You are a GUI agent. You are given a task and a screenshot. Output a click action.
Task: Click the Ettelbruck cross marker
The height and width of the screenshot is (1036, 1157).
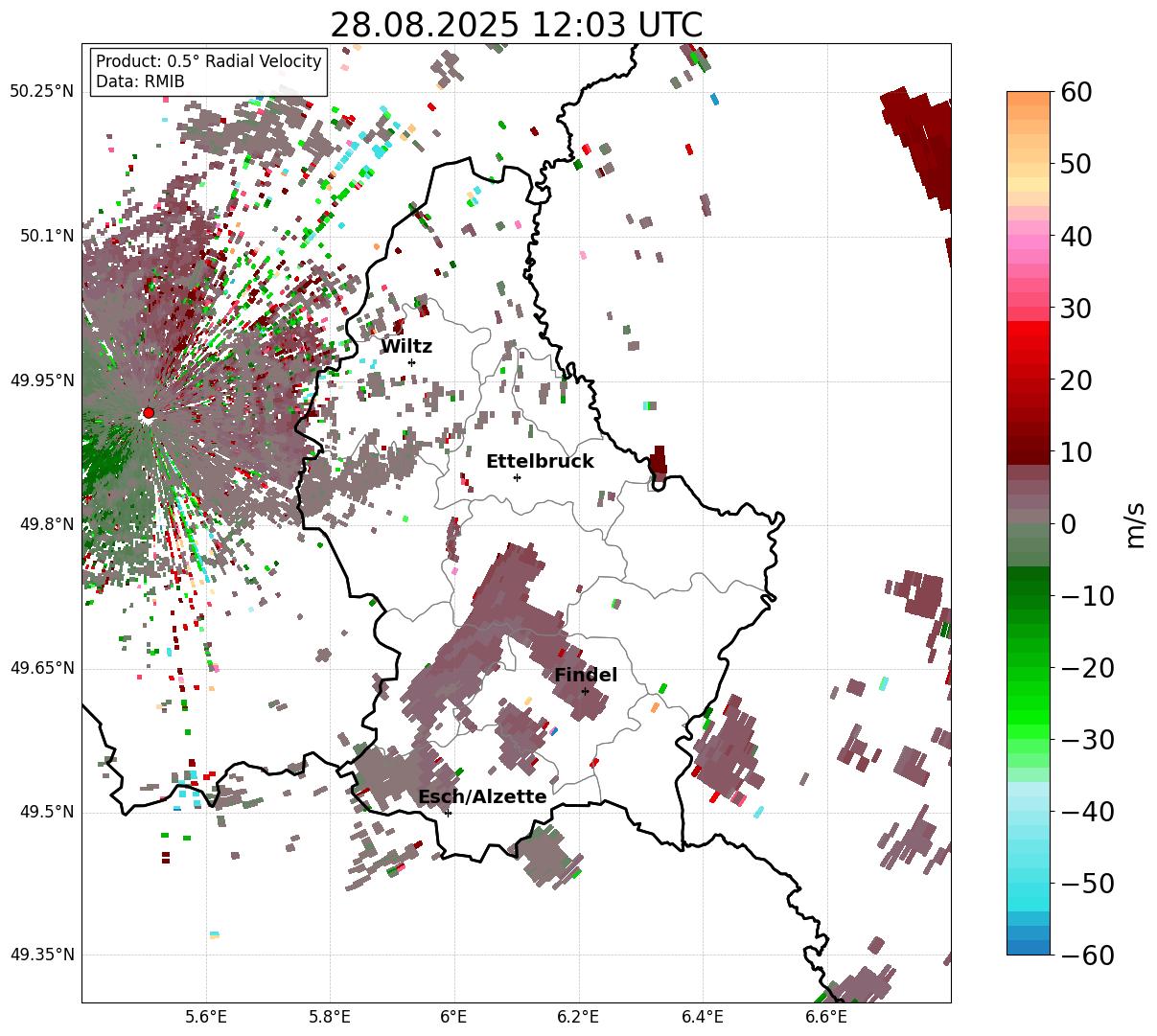(x=517, y=477)
